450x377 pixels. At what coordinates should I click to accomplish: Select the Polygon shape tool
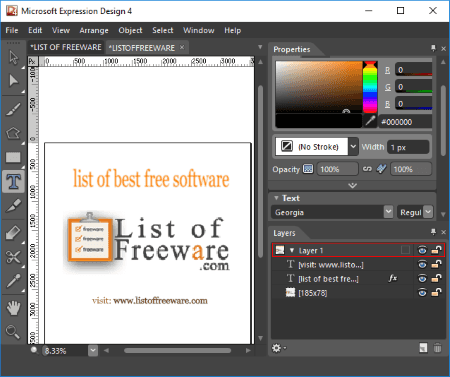(13, 133)
